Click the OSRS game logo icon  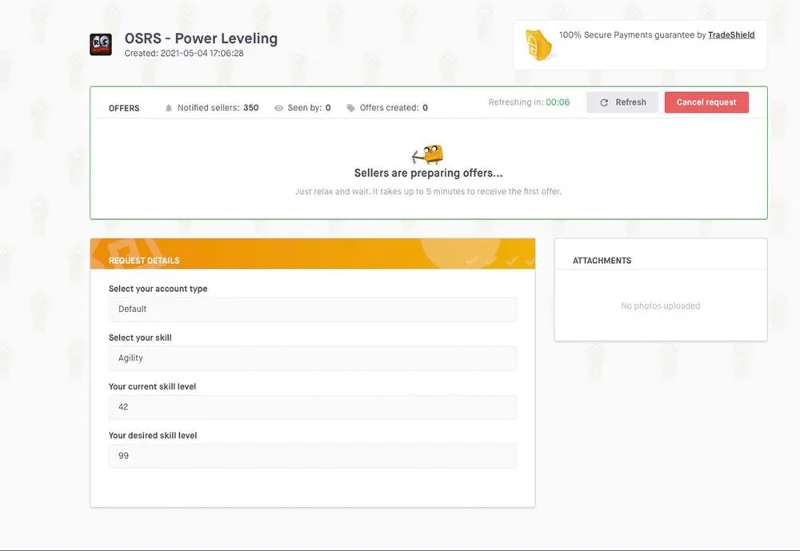click(101, 44)
